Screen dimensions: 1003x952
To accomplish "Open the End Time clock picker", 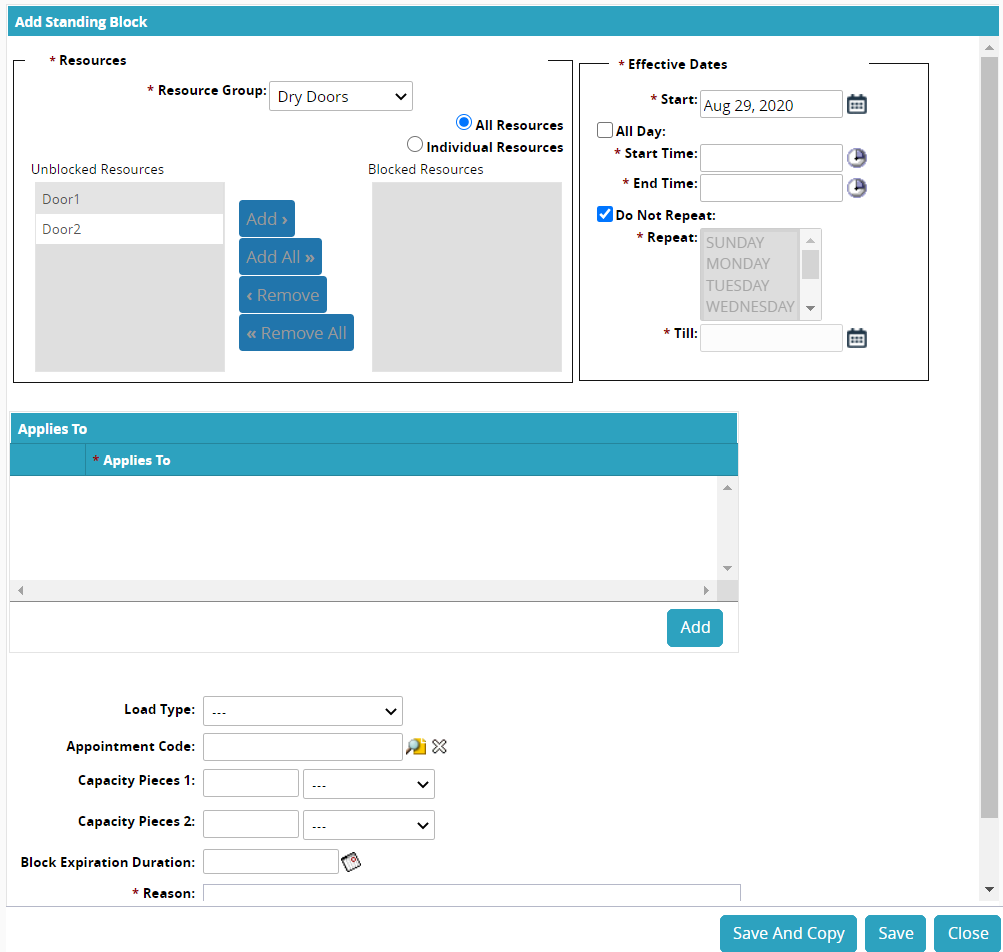I will pos(856,188).
